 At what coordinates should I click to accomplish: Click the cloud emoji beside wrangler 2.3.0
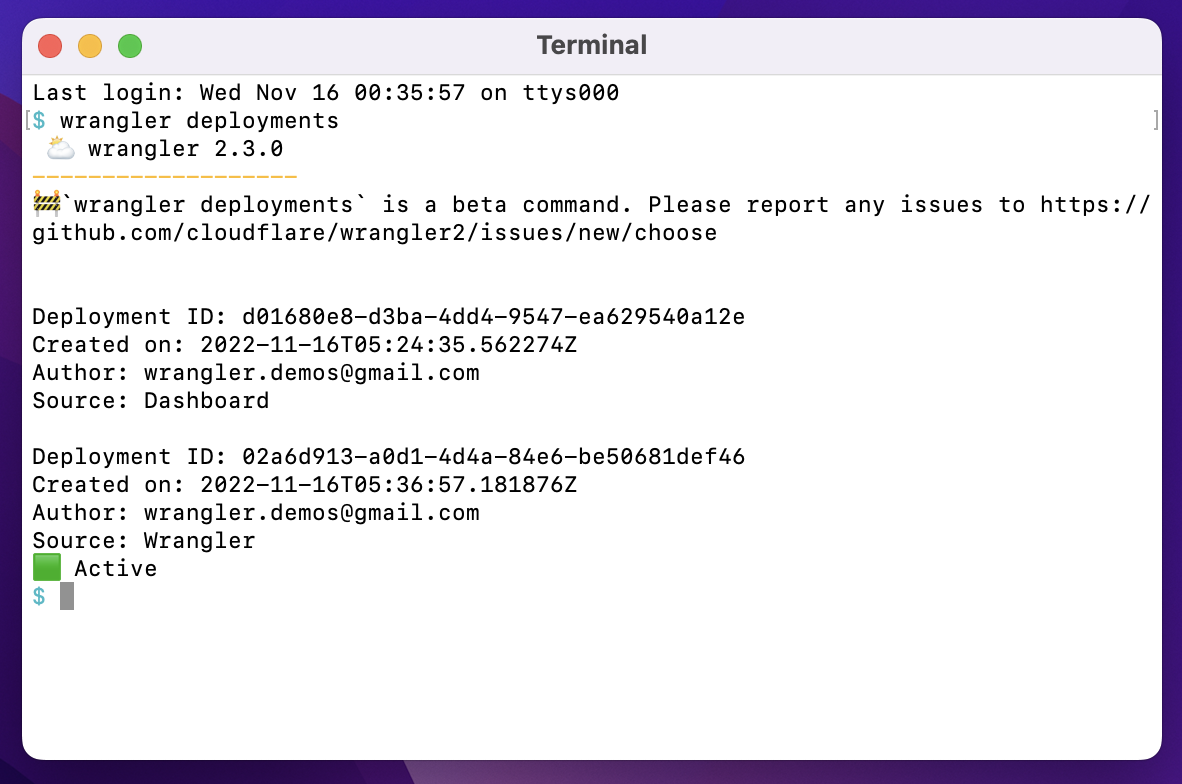[60, 149]
